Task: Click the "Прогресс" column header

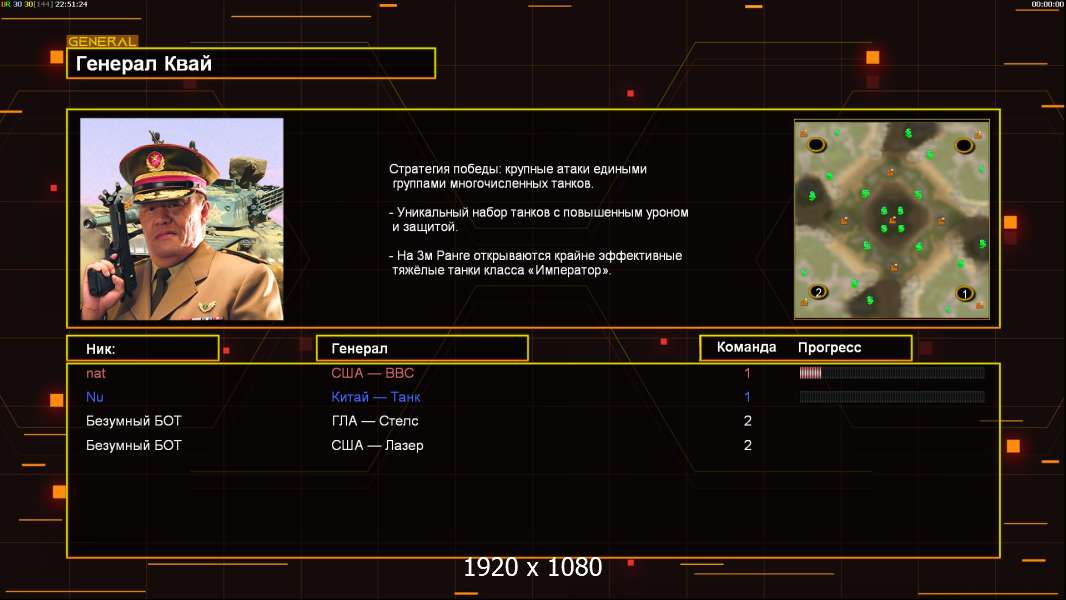Action: [829, 347]
